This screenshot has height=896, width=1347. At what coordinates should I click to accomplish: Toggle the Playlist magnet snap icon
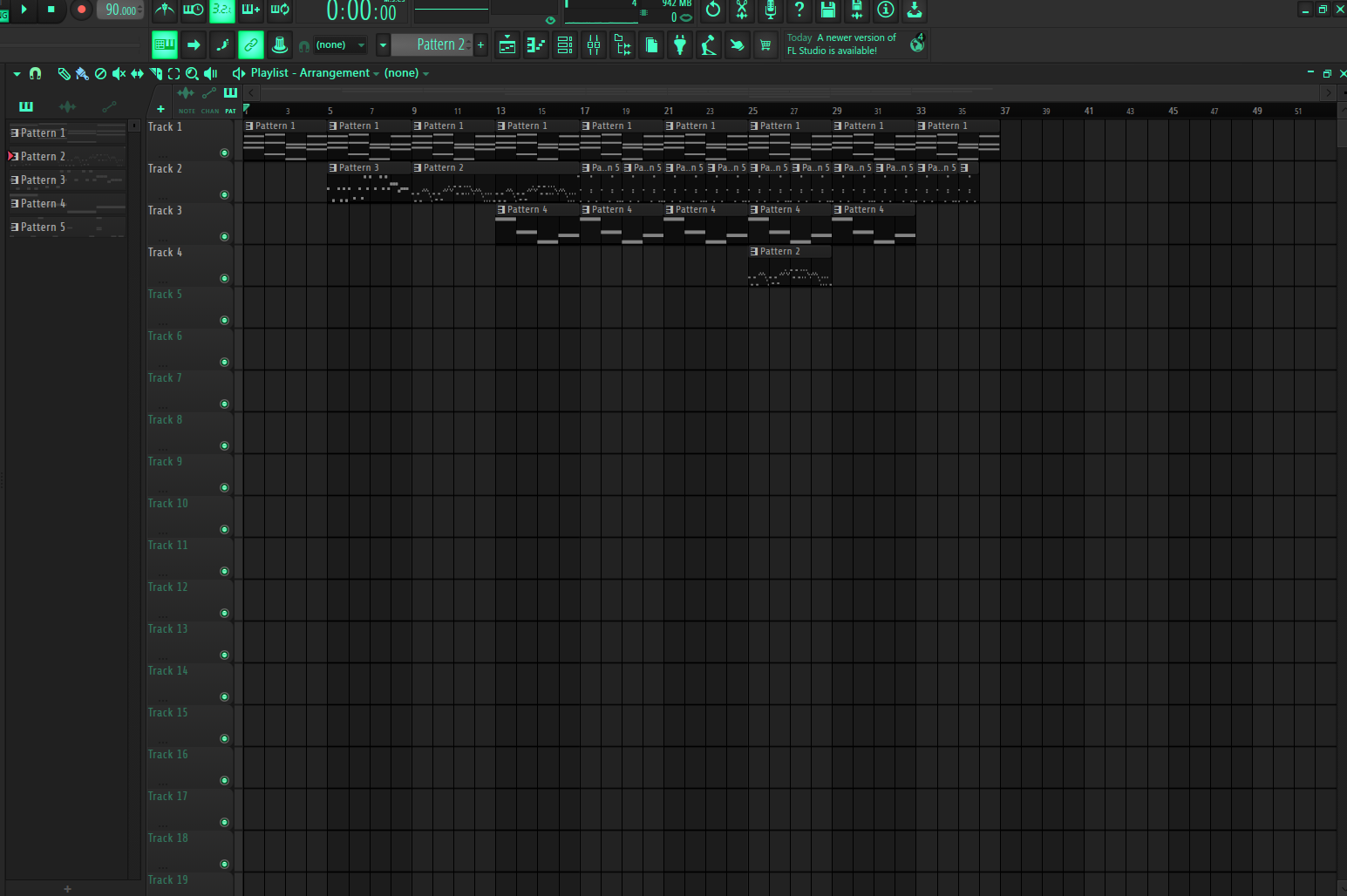[x=35, y=74]
